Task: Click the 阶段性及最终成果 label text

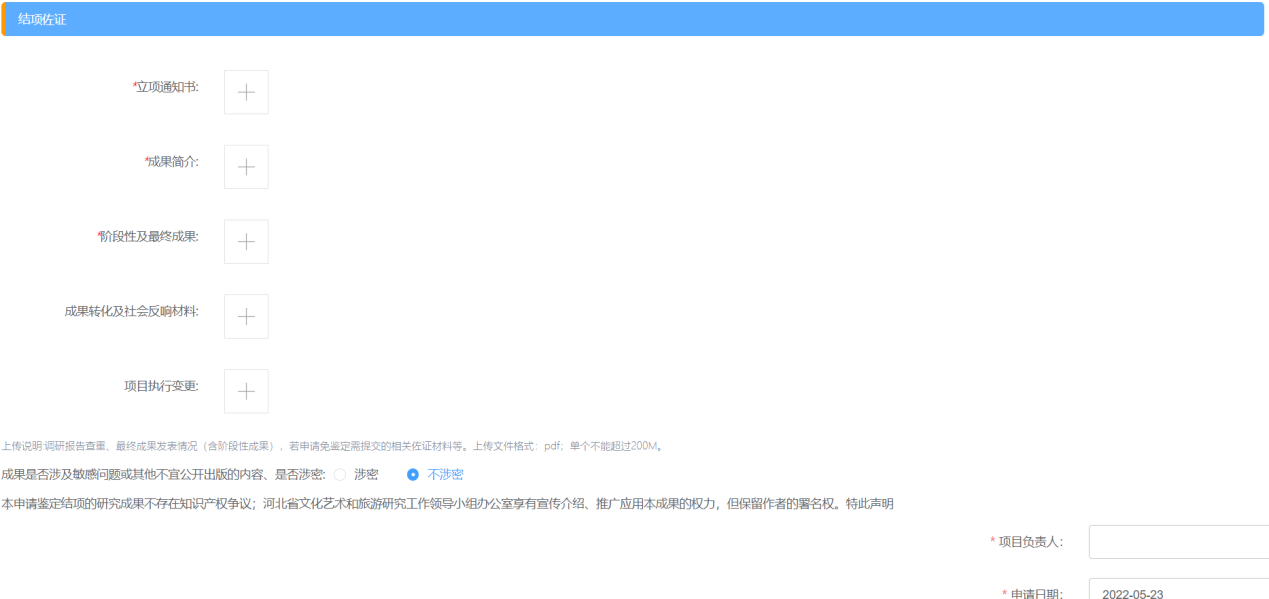Action: pyautogui.click(x=149, y=237)
